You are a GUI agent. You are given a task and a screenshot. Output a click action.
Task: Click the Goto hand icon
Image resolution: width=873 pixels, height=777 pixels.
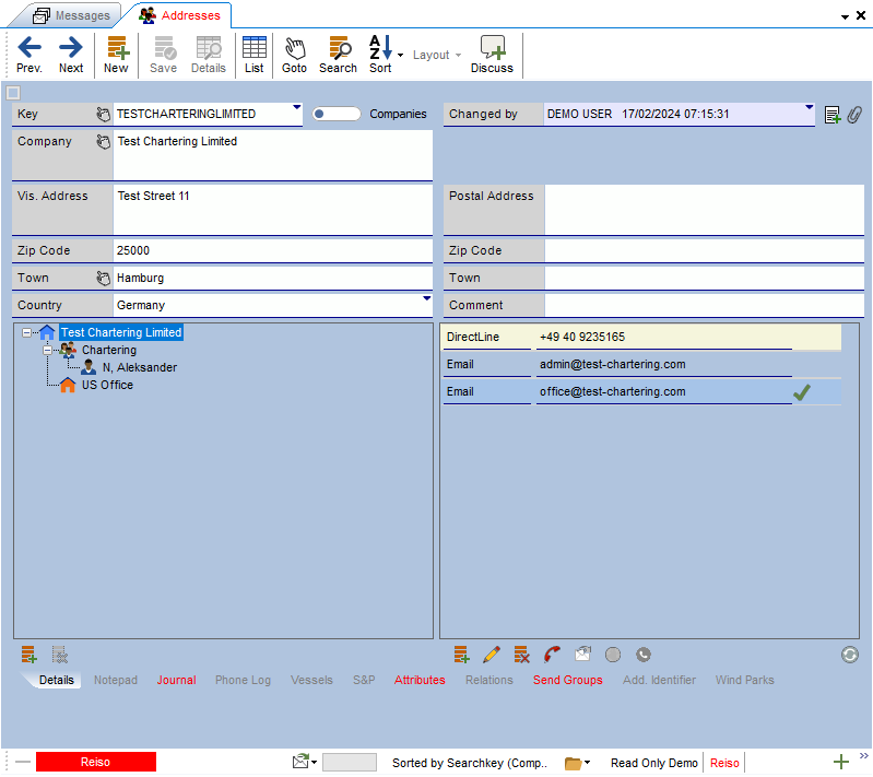coord(294,55)
